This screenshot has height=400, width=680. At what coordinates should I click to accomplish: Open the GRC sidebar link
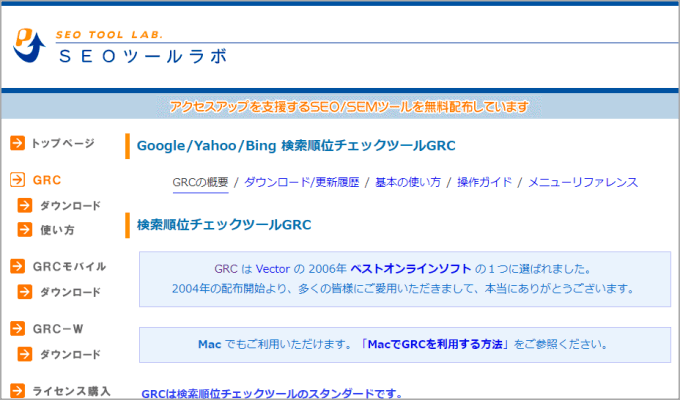(47, 180)
